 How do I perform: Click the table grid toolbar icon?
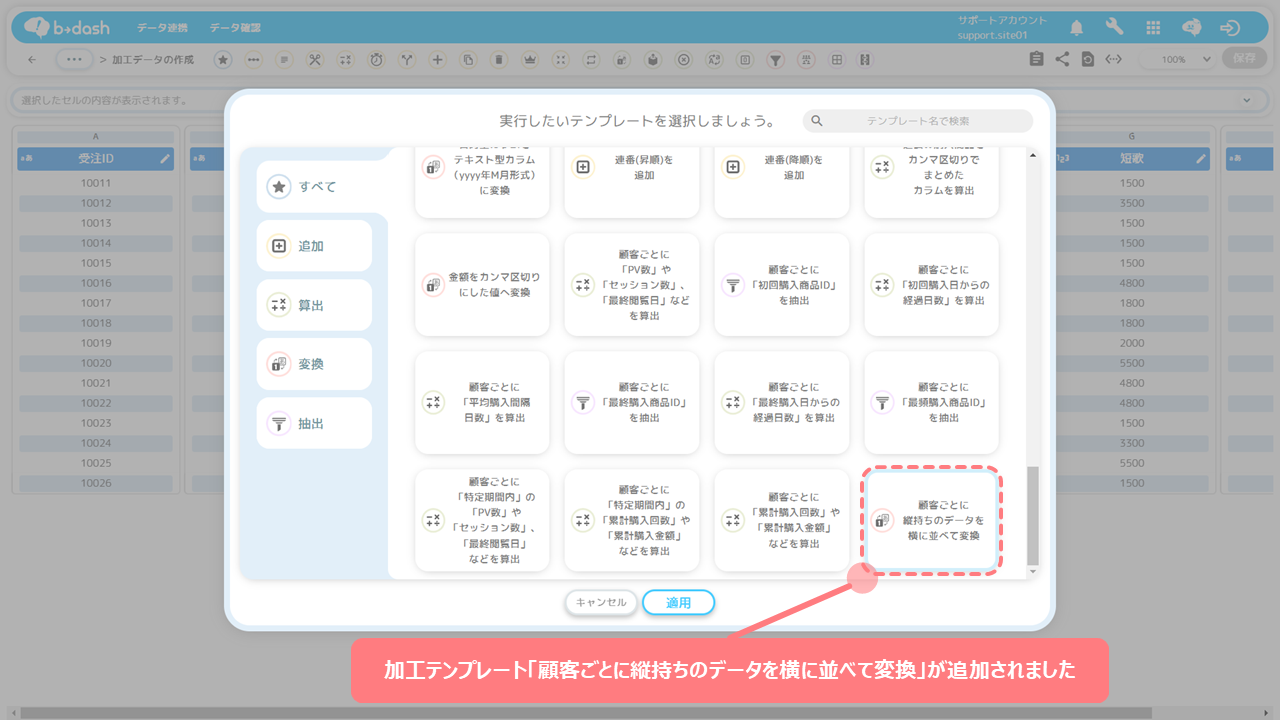837,60
